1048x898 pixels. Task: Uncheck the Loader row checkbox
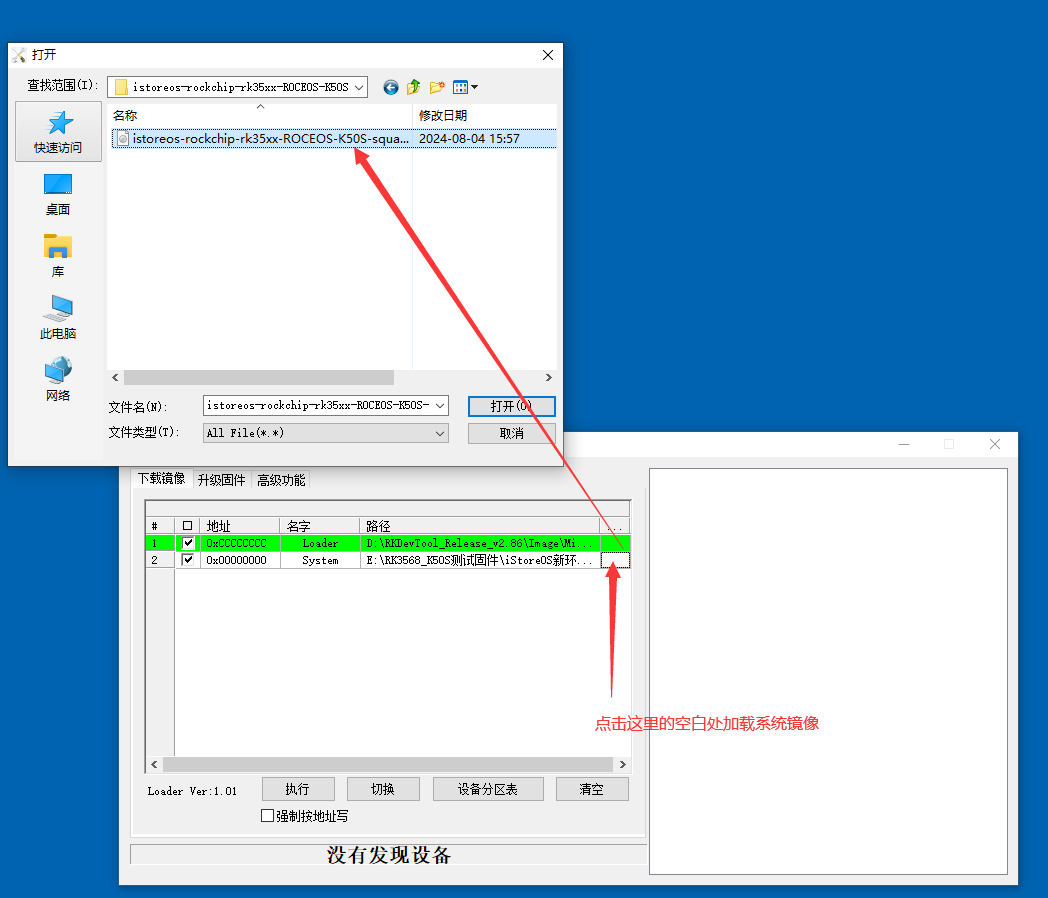point(188,543)
